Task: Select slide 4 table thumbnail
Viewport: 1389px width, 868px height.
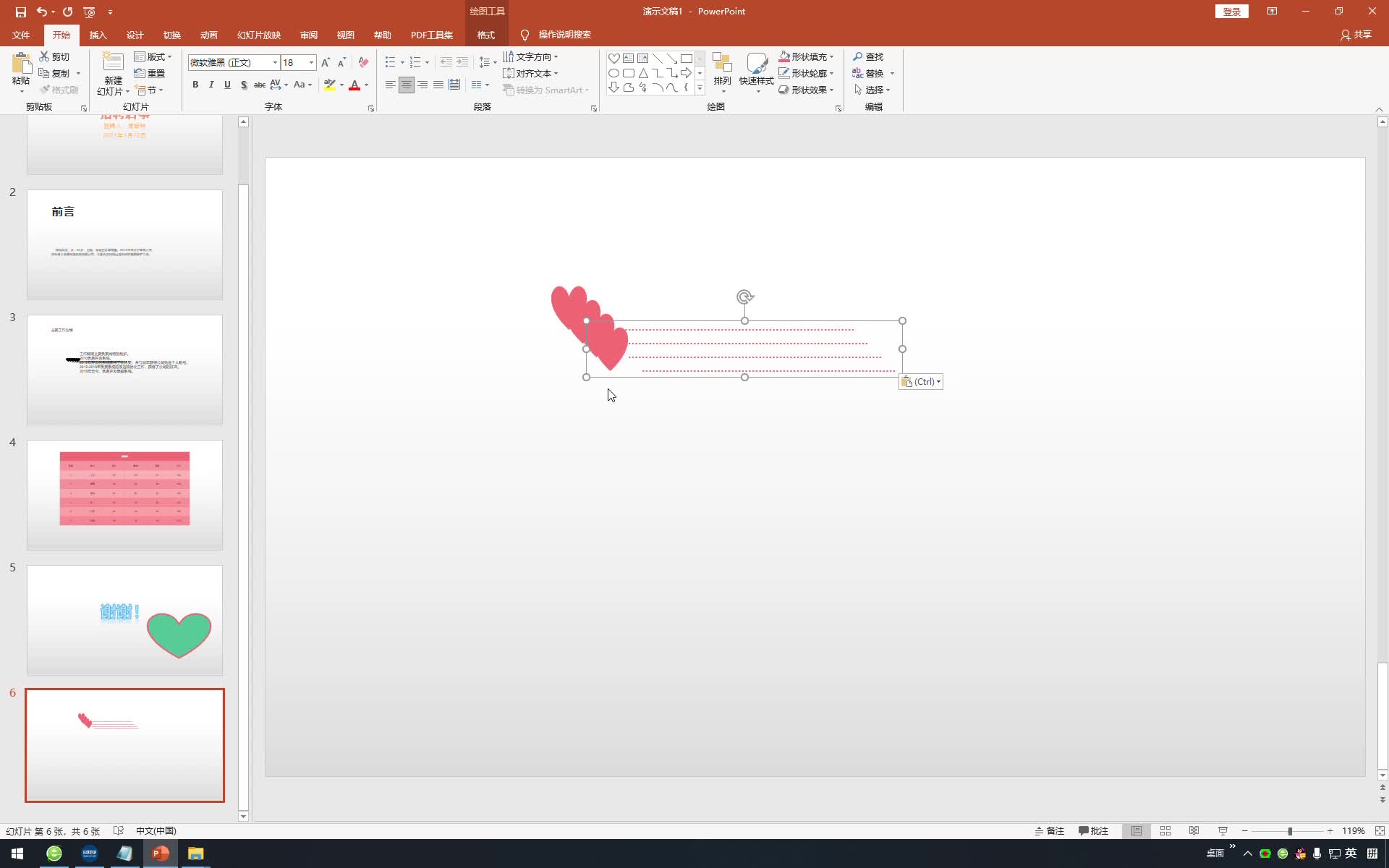Action: [124, 495]
